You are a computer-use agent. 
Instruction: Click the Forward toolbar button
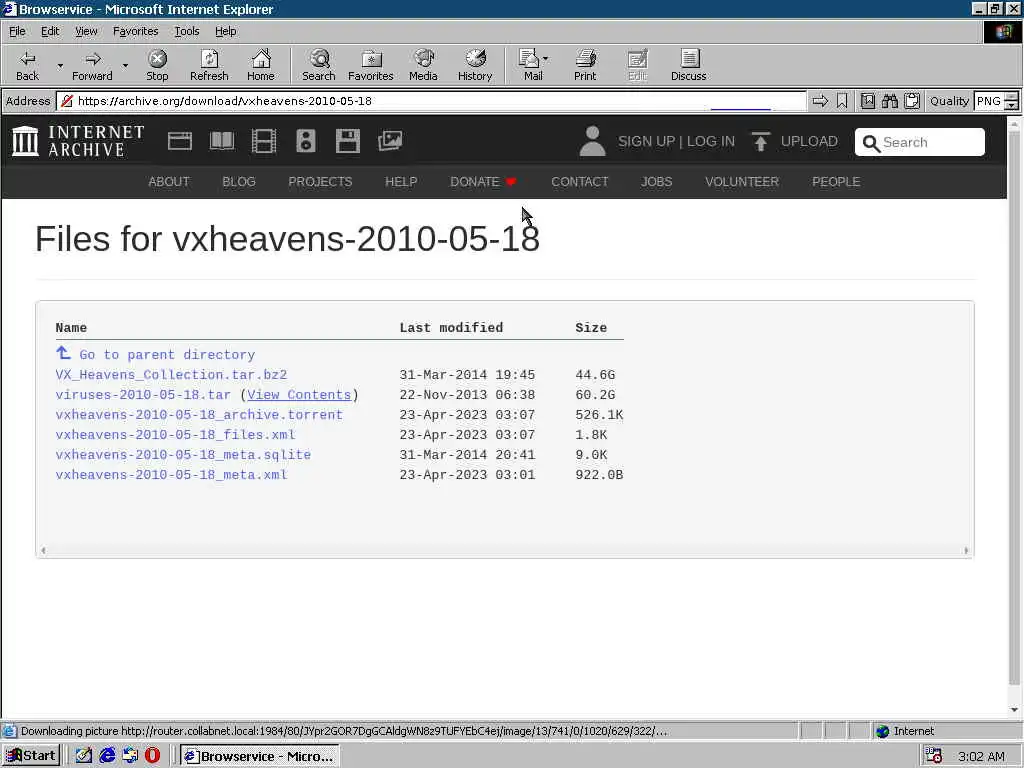(92, 65)
